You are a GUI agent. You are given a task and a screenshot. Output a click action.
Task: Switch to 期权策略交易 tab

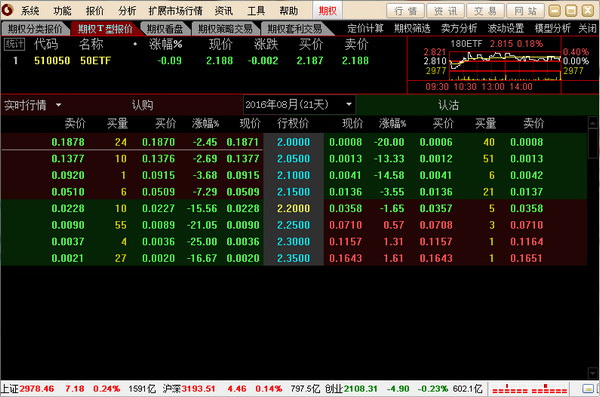[x=225, y=29]
